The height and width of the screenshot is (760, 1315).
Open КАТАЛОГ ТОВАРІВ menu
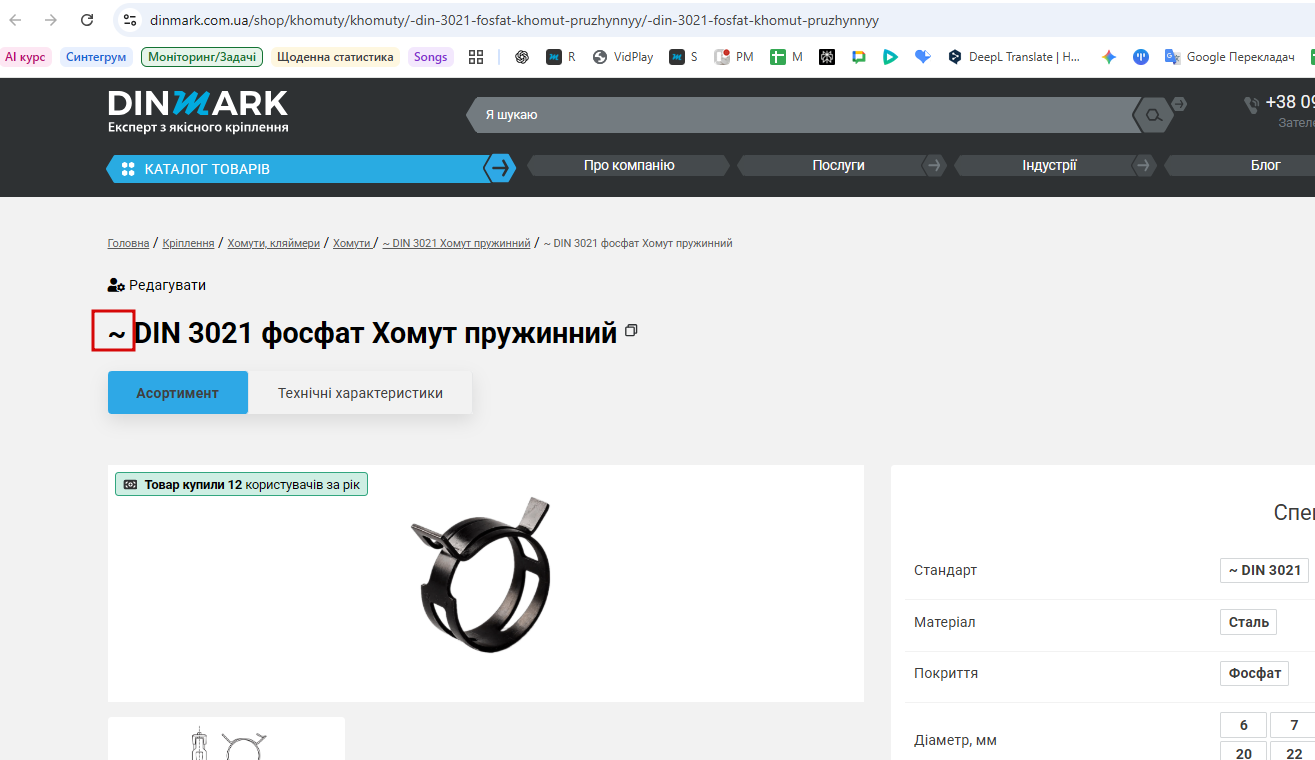coord(296,169)
